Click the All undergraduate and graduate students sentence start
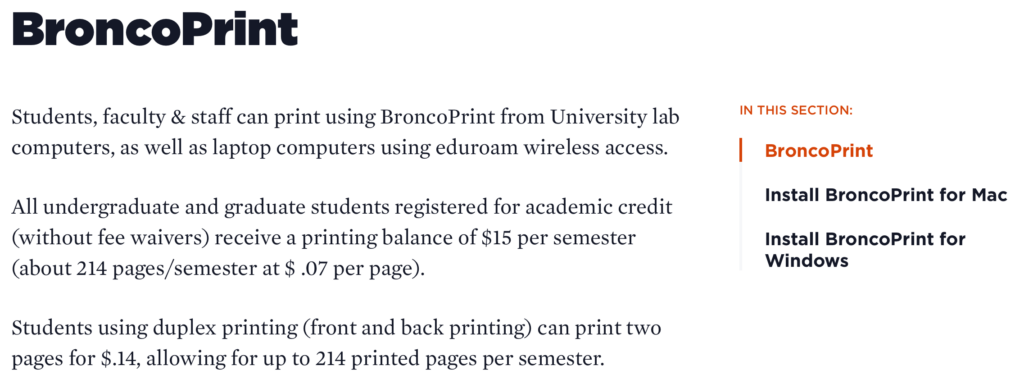Screen dimensions: 1024x384 pos(170,208)
